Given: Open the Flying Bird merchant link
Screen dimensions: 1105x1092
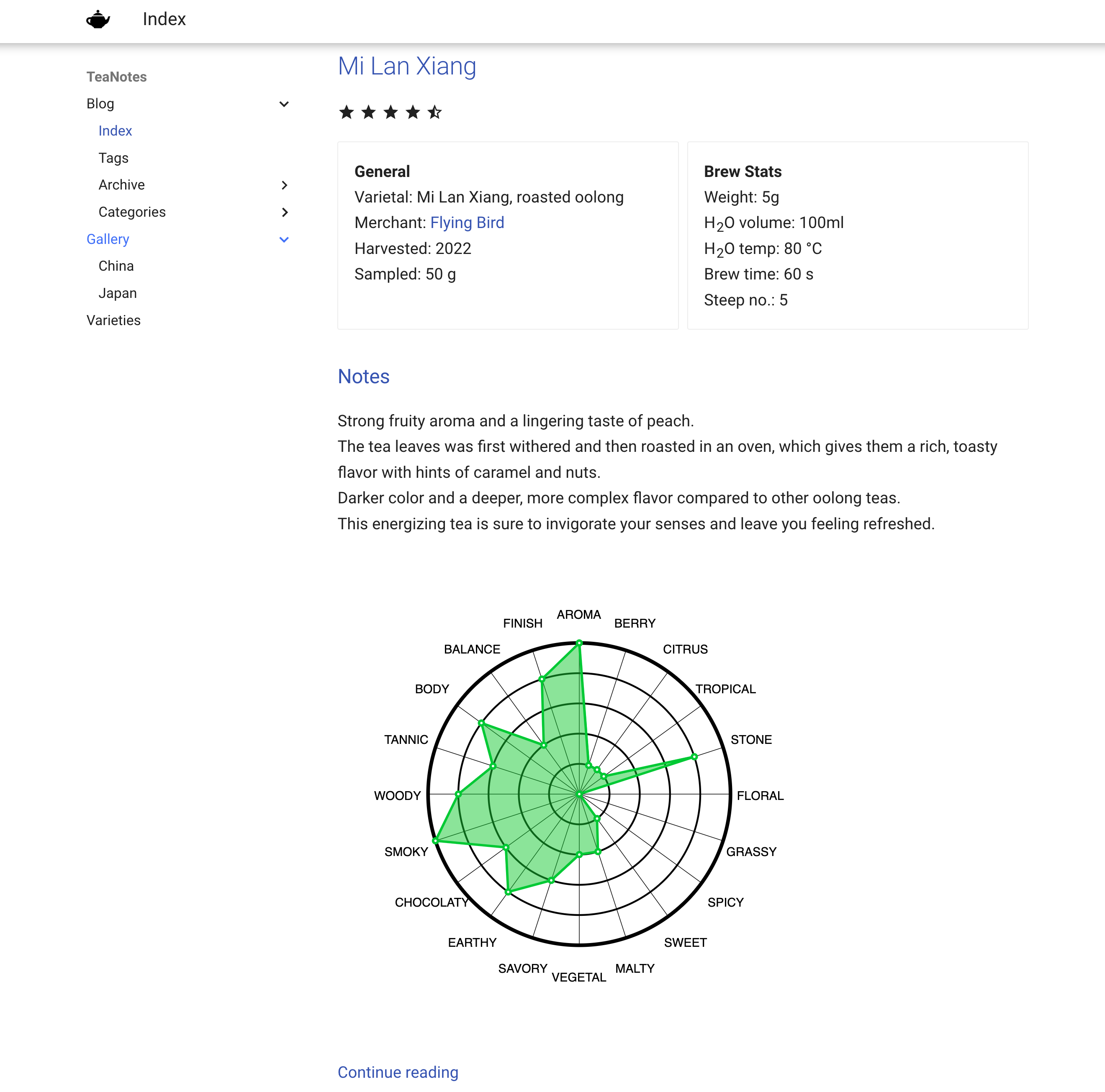Looking at the screenshot, I should pyautogui.click(x=467, y=223).
